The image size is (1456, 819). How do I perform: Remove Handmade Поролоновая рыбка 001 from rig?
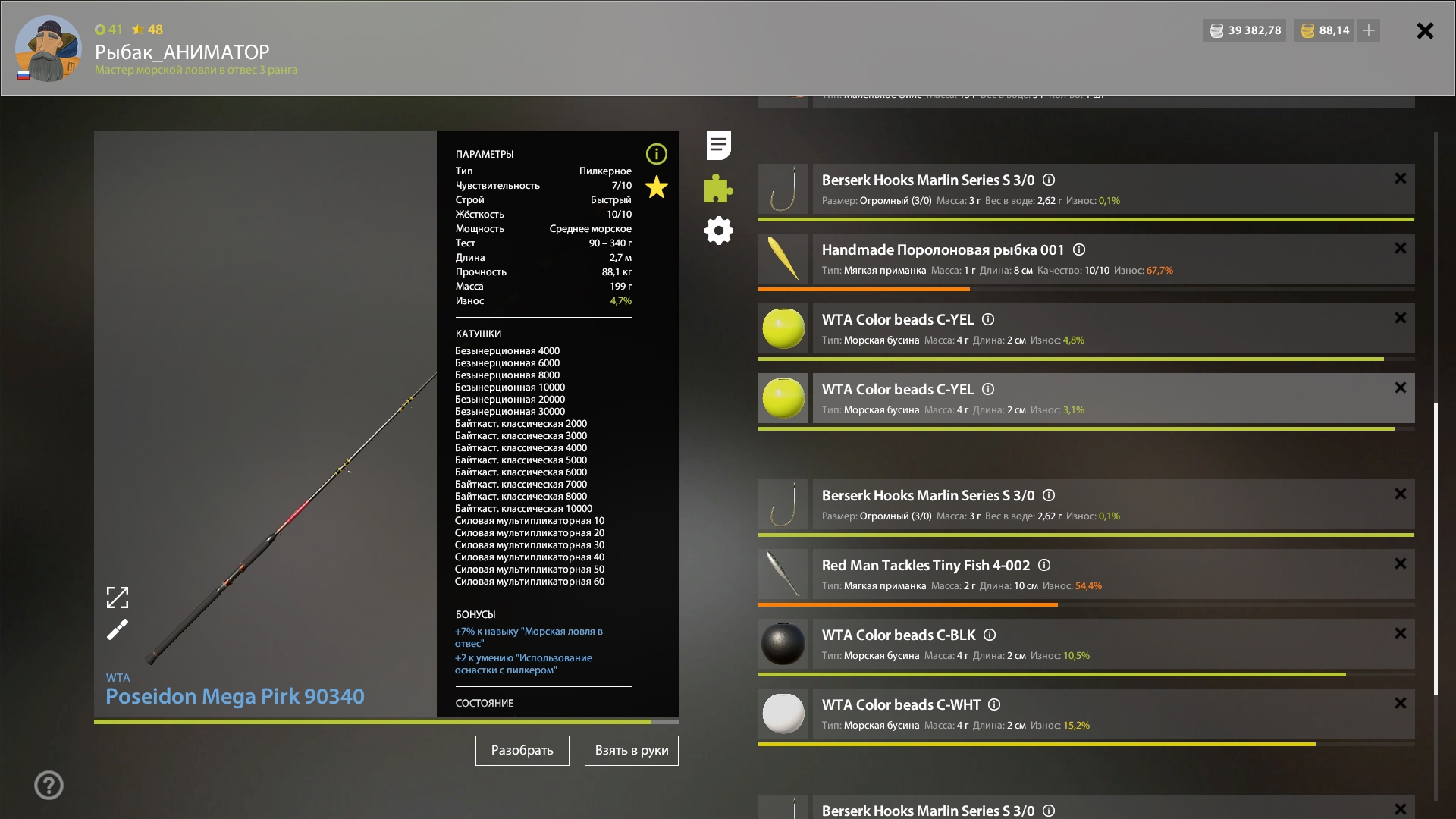(x=1400, y=249)
